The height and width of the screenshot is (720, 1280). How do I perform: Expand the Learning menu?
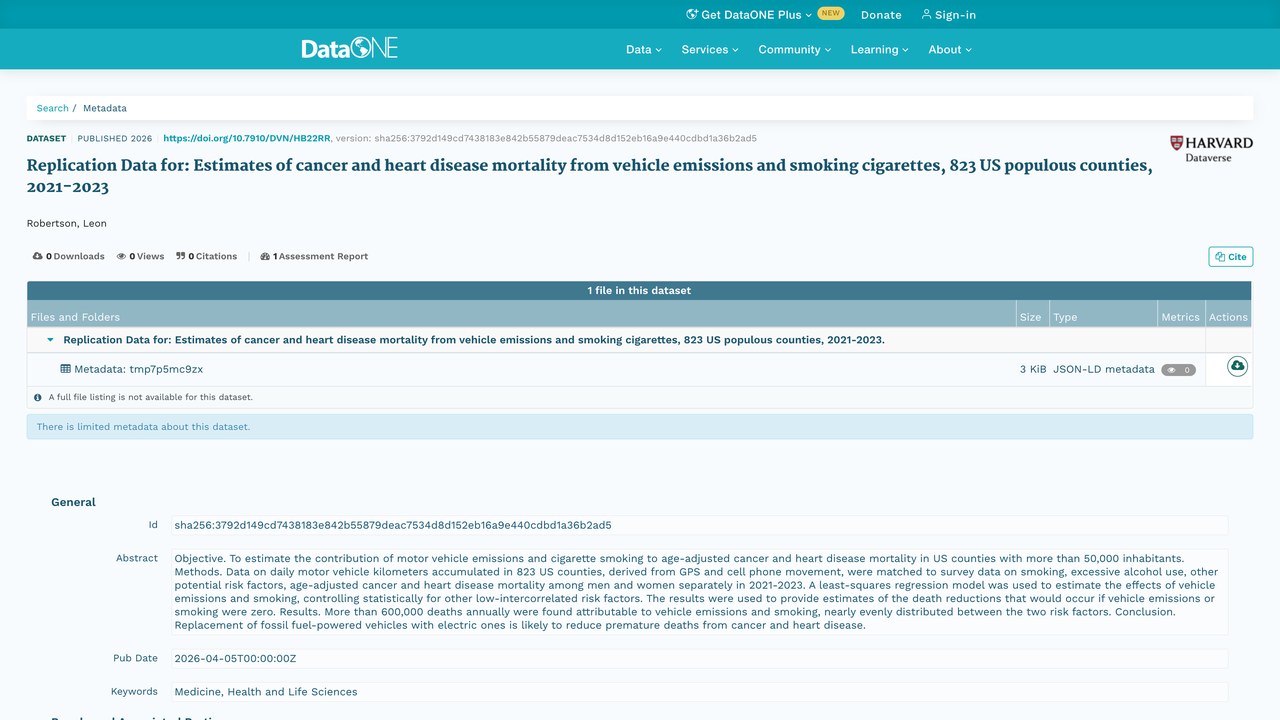click(880, 49)
